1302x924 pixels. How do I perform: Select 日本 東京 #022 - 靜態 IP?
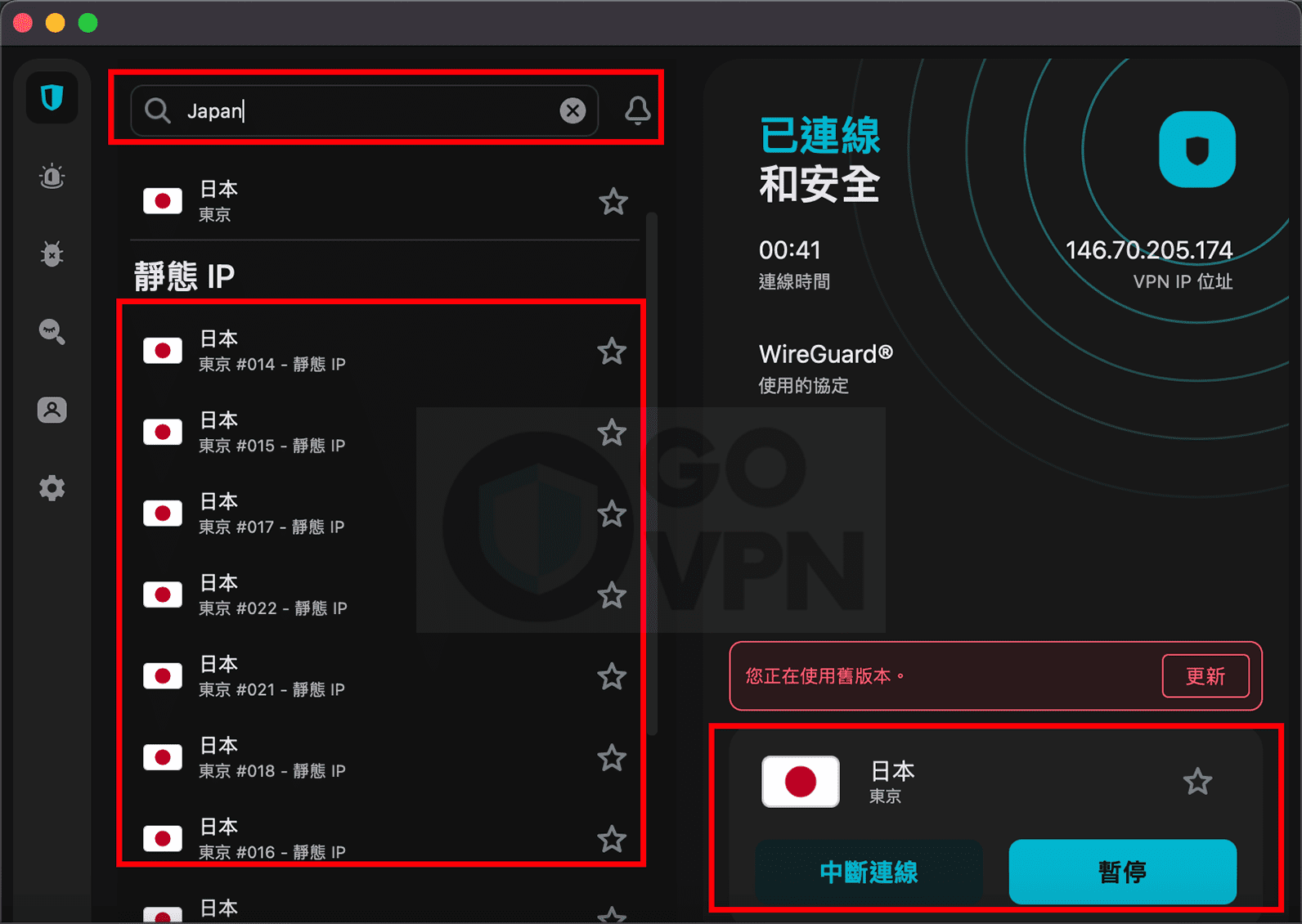tap(383, 594)
